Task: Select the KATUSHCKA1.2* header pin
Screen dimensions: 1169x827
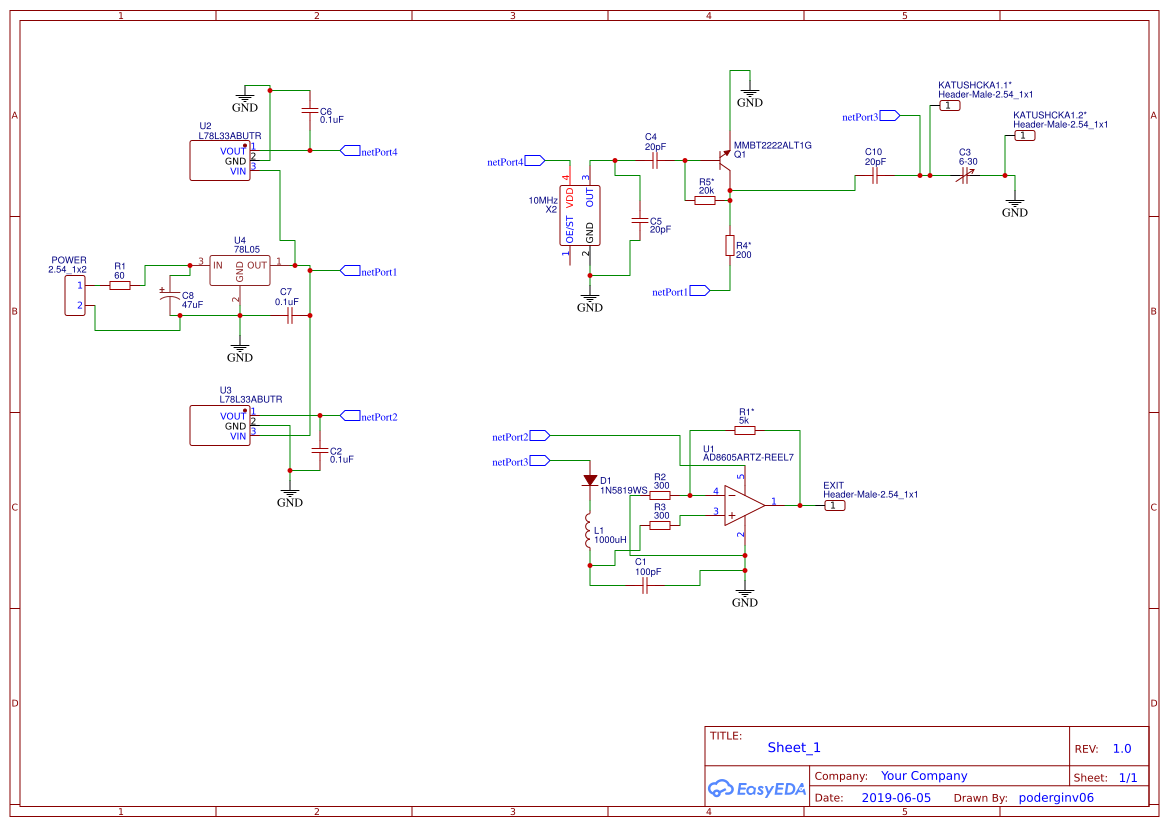Action: click(x=1025, y=136)
